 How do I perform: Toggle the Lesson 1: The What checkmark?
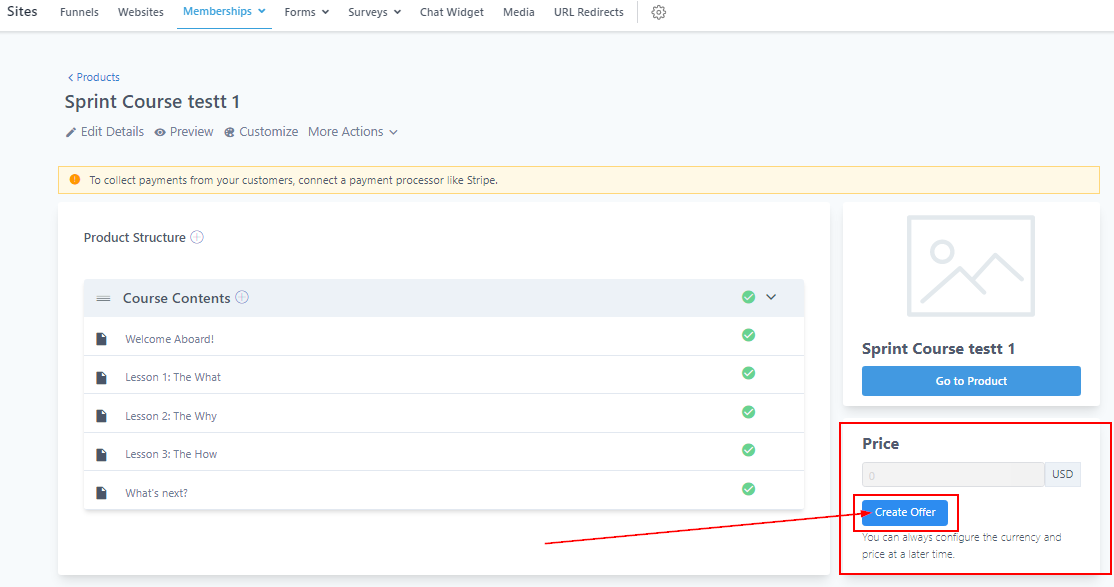click(x=748, y=373)
